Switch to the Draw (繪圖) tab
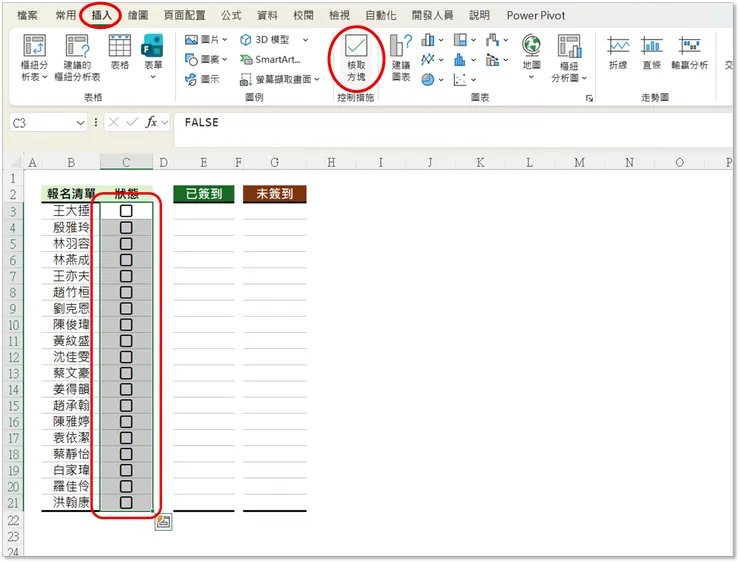This screenshot has width=740, height=563. coord(138,15)
